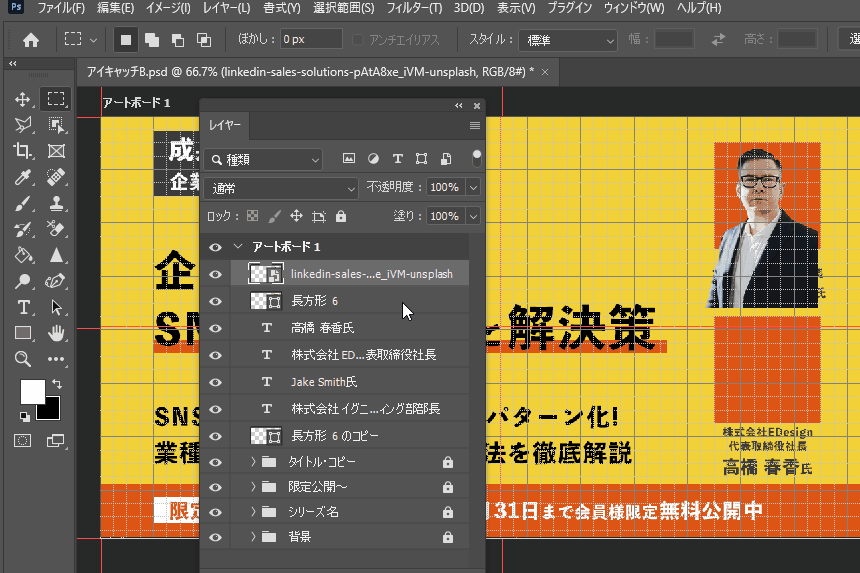Screen dimensions: 860x573
Task: Collapse the アートボード 1 group
Action: (x=238, y=247)
